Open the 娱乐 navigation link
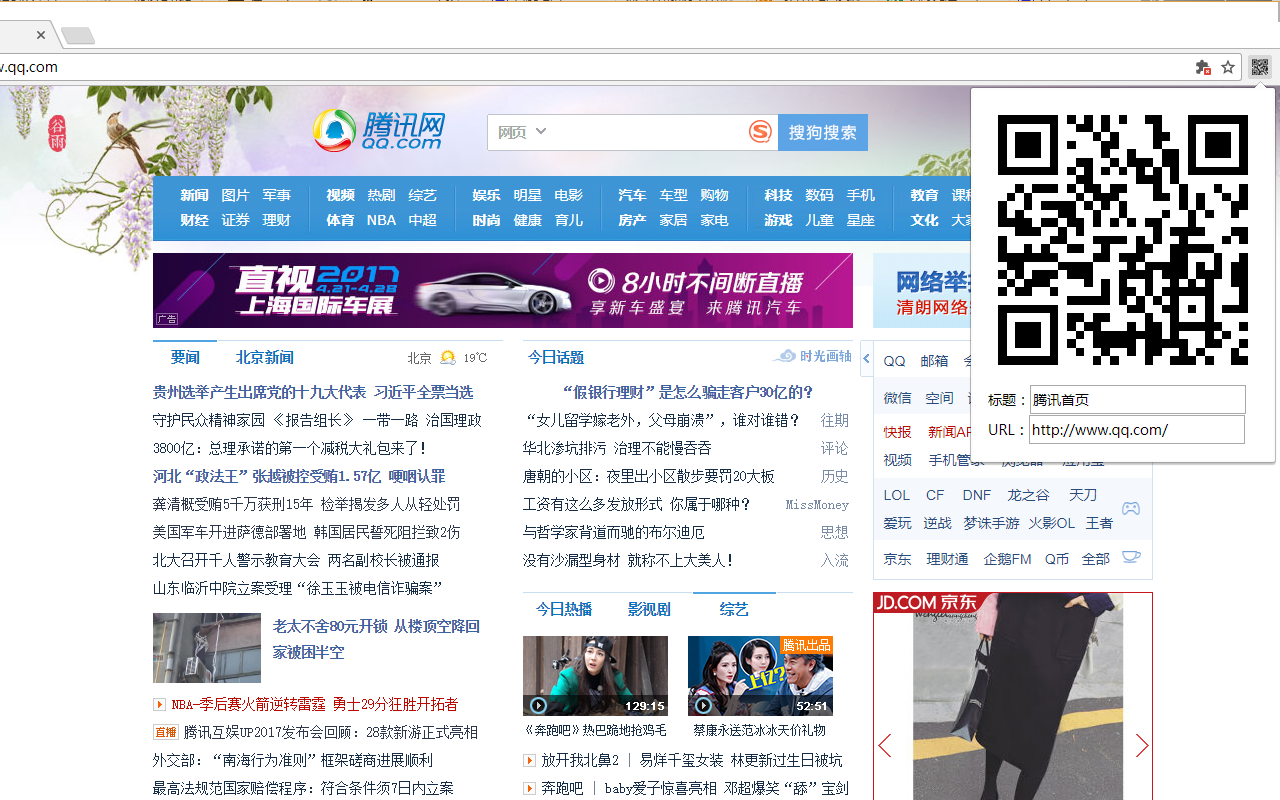Screen dimensions: 1280x800 pyautogui.click(x=486, y=195)
